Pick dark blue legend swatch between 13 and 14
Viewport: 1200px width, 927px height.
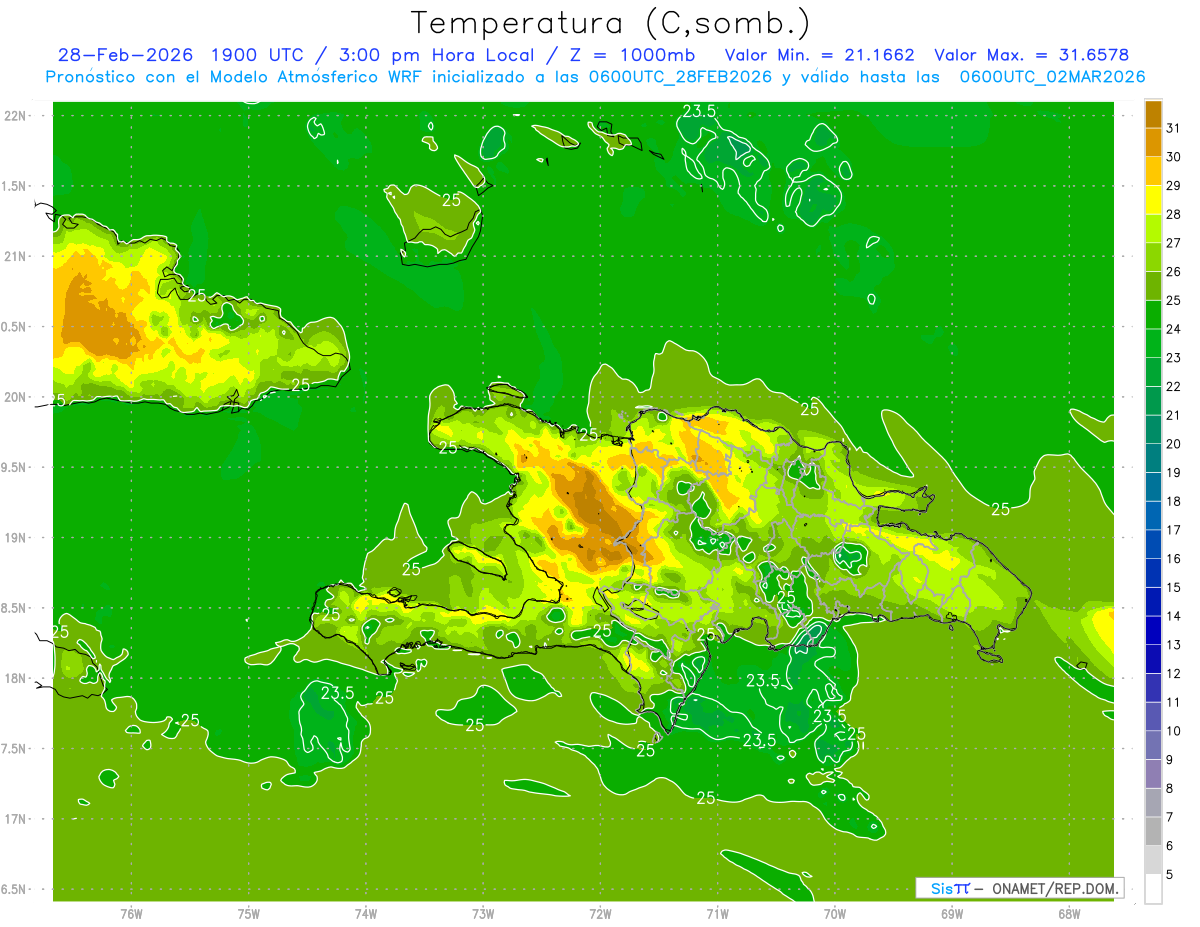1153,630
